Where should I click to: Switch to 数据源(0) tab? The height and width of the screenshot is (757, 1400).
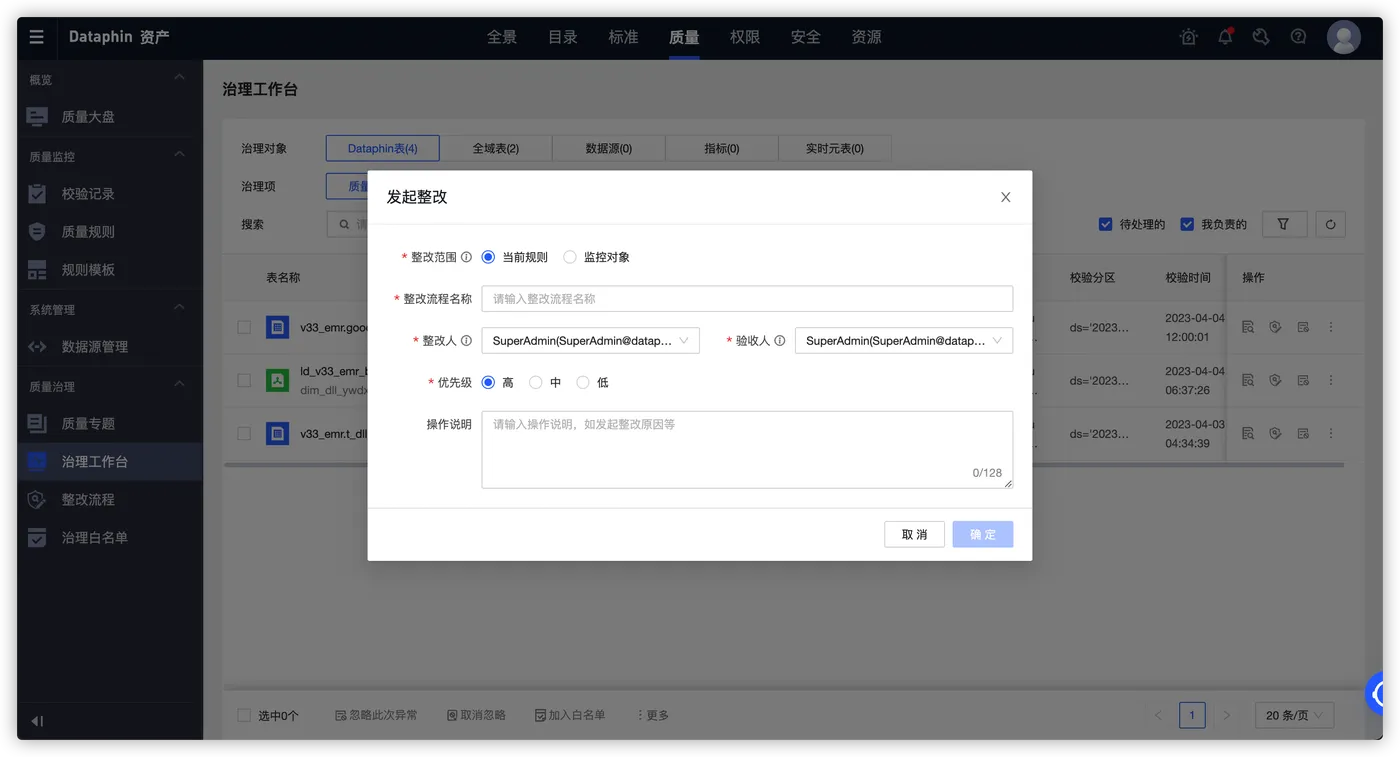pos(609,148)
